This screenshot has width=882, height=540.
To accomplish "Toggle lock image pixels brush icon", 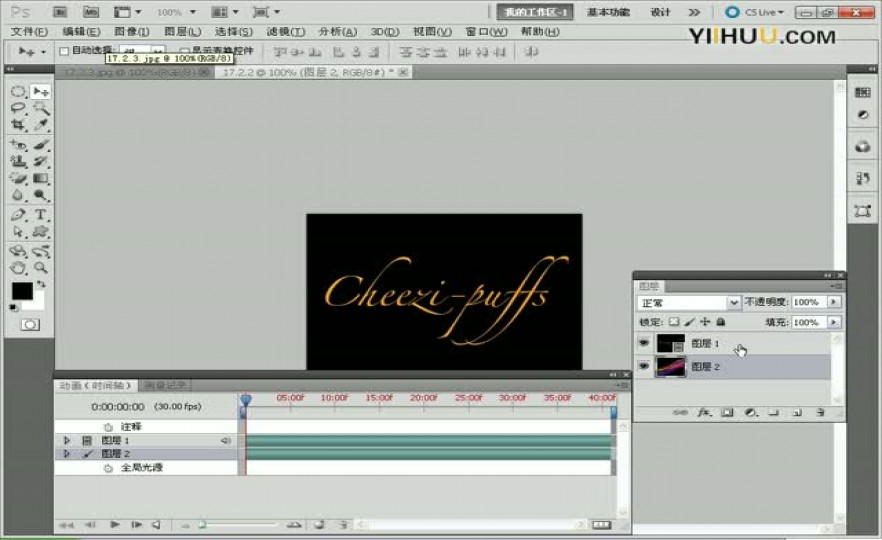I will [x=690, y=322].
